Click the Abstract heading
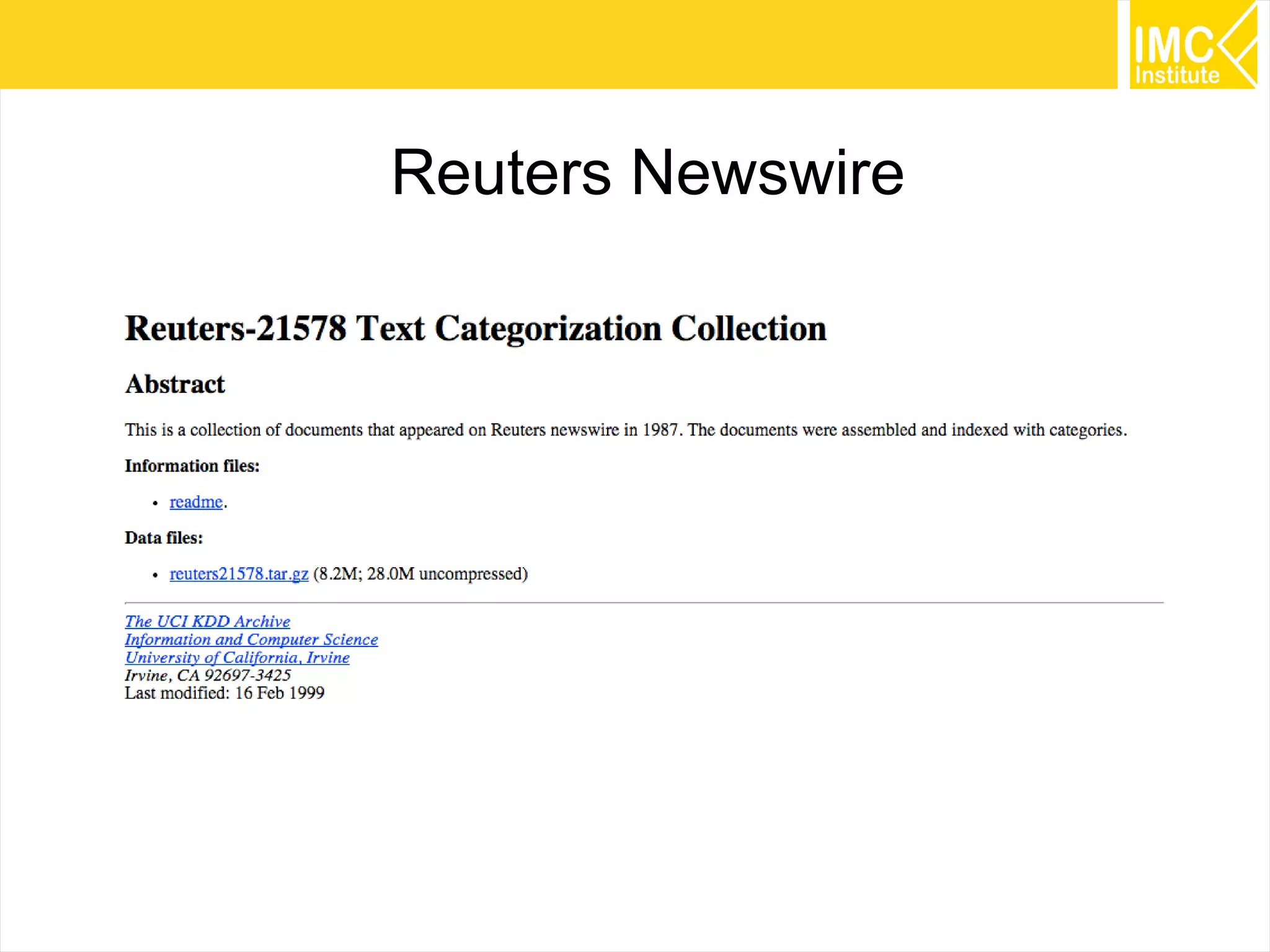Screen dimensions: 1270x952 [175, 384]
